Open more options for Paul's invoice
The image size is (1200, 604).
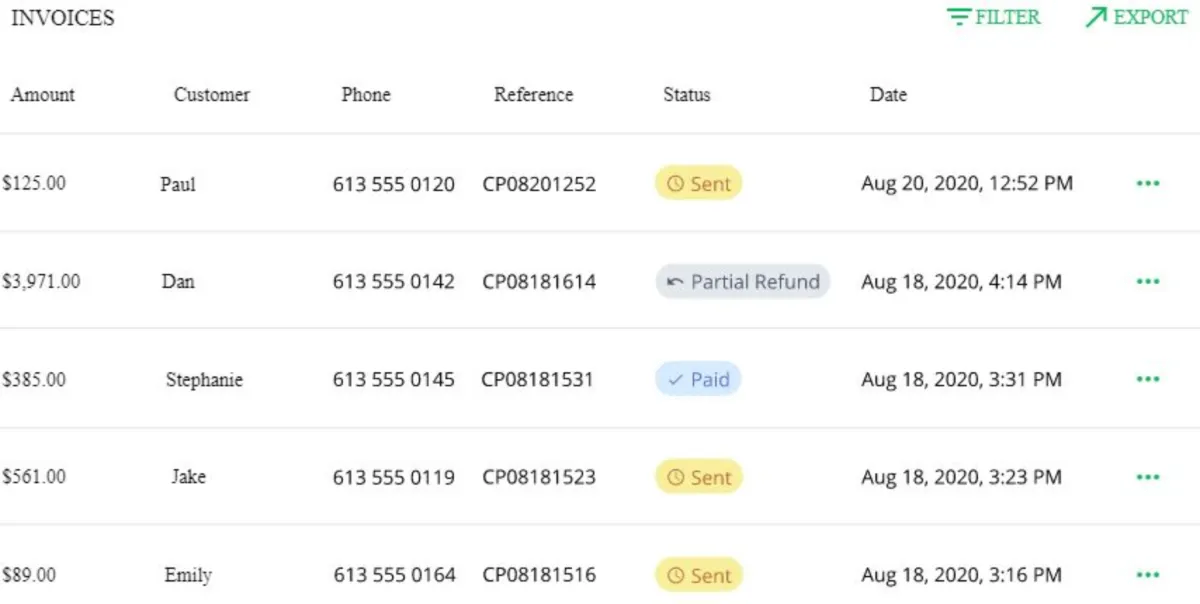pos(1148,184)
